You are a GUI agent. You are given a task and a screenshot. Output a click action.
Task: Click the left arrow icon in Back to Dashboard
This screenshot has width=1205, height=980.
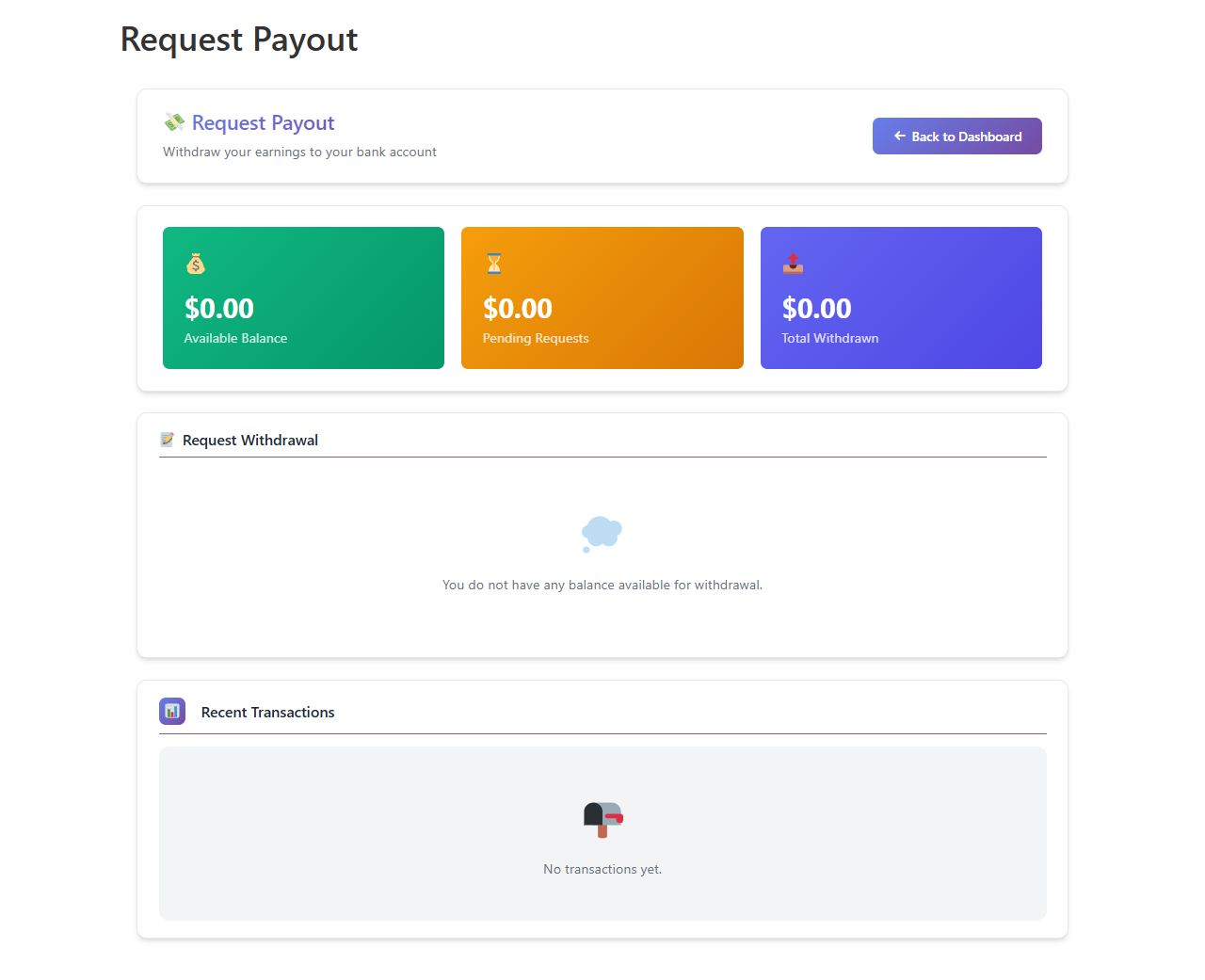coord(899,137)
